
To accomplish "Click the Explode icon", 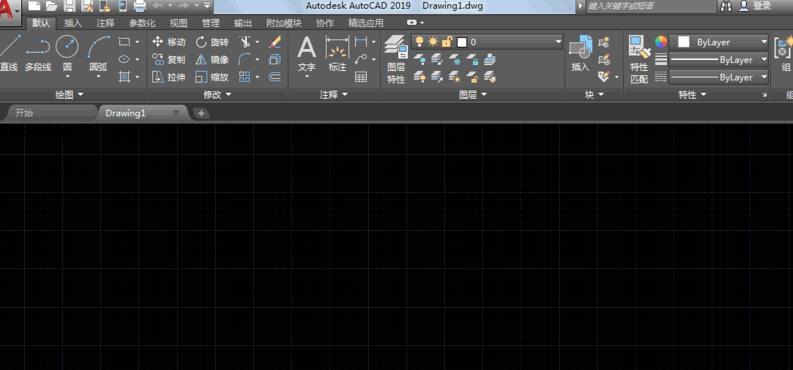I will (275, 60).
